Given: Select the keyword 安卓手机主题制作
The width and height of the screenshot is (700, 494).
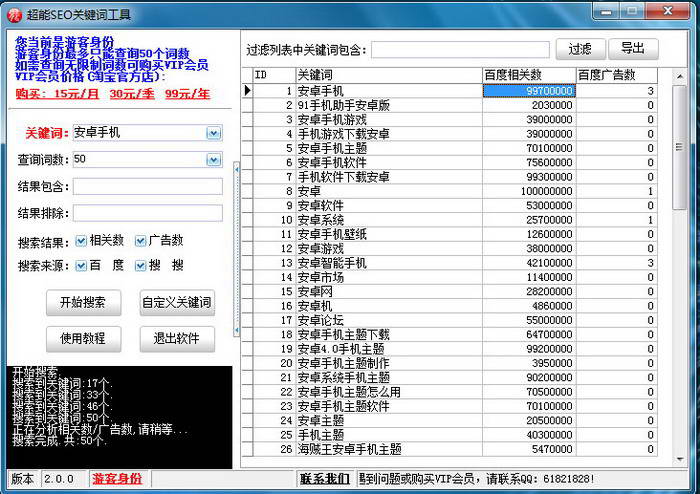Looking at the screenshot, I should 344,363.
